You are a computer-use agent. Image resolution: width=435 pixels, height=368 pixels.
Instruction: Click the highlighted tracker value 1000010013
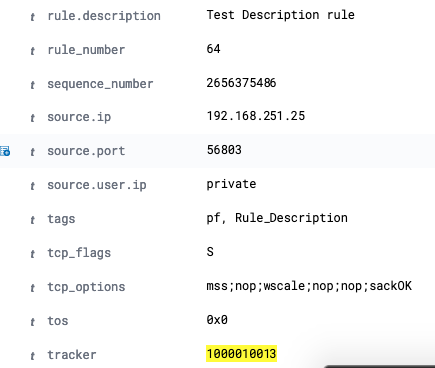coord(241,354)
